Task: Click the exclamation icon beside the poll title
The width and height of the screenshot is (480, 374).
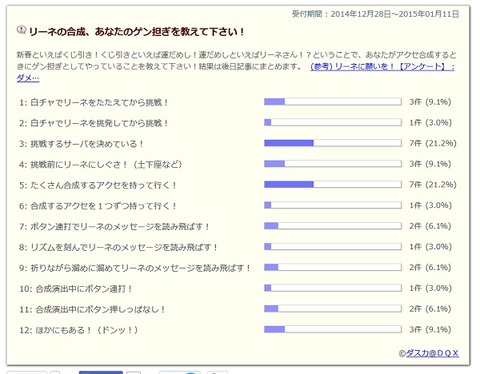Action: click(21, 31)
